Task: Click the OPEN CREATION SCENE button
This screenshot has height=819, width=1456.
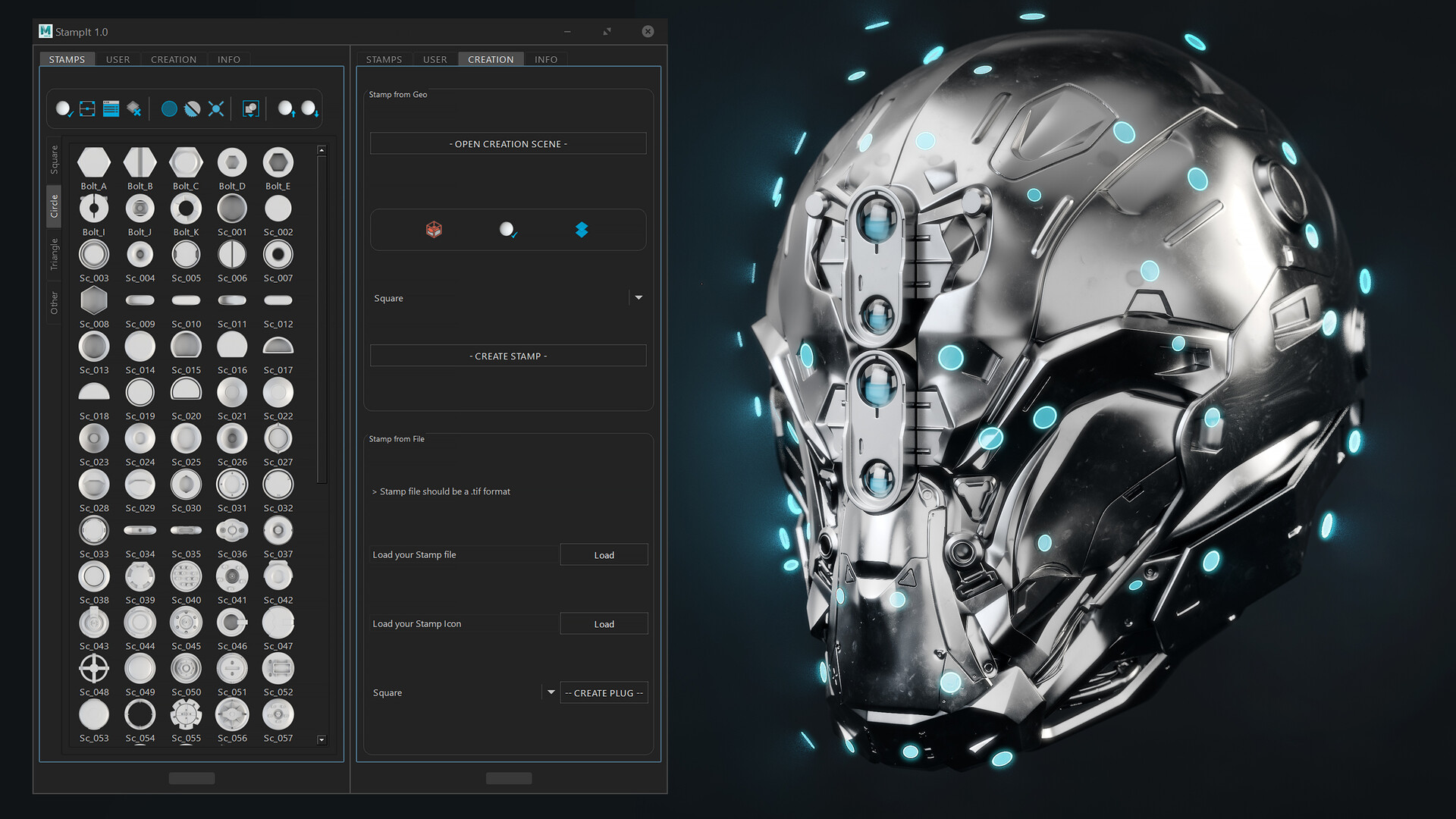Action: 507,143
